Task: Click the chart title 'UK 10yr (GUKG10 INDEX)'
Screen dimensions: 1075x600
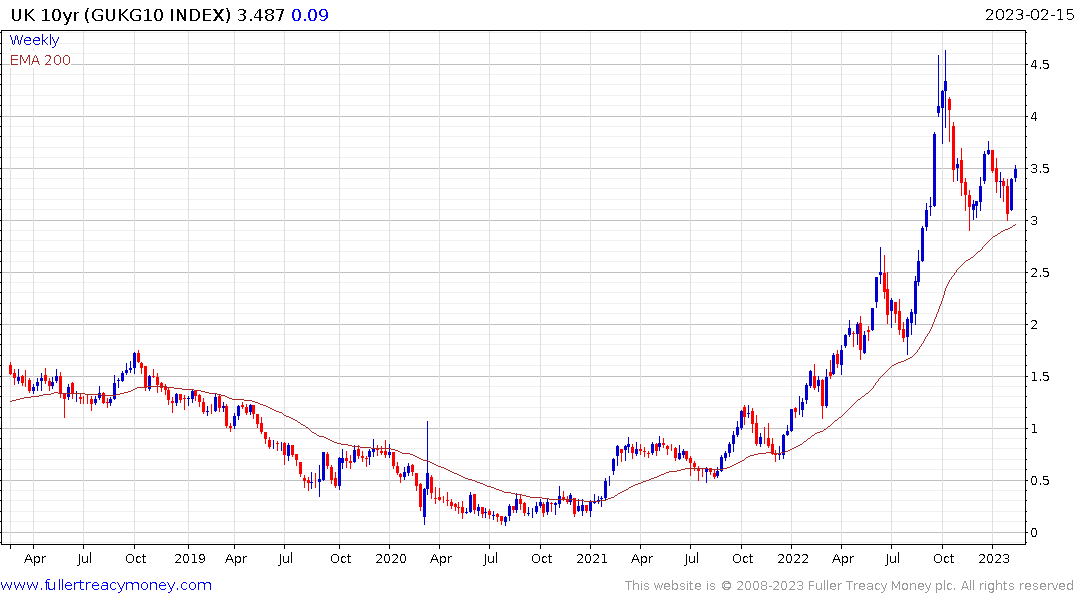Action: coord(121,15)
